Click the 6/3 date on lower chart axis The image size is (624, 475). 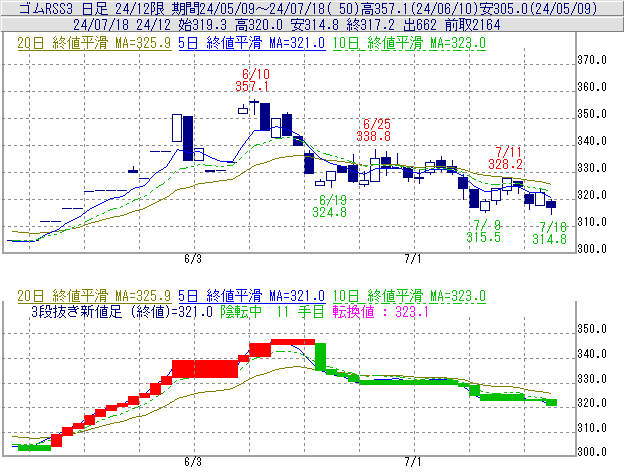pos(193,462)
